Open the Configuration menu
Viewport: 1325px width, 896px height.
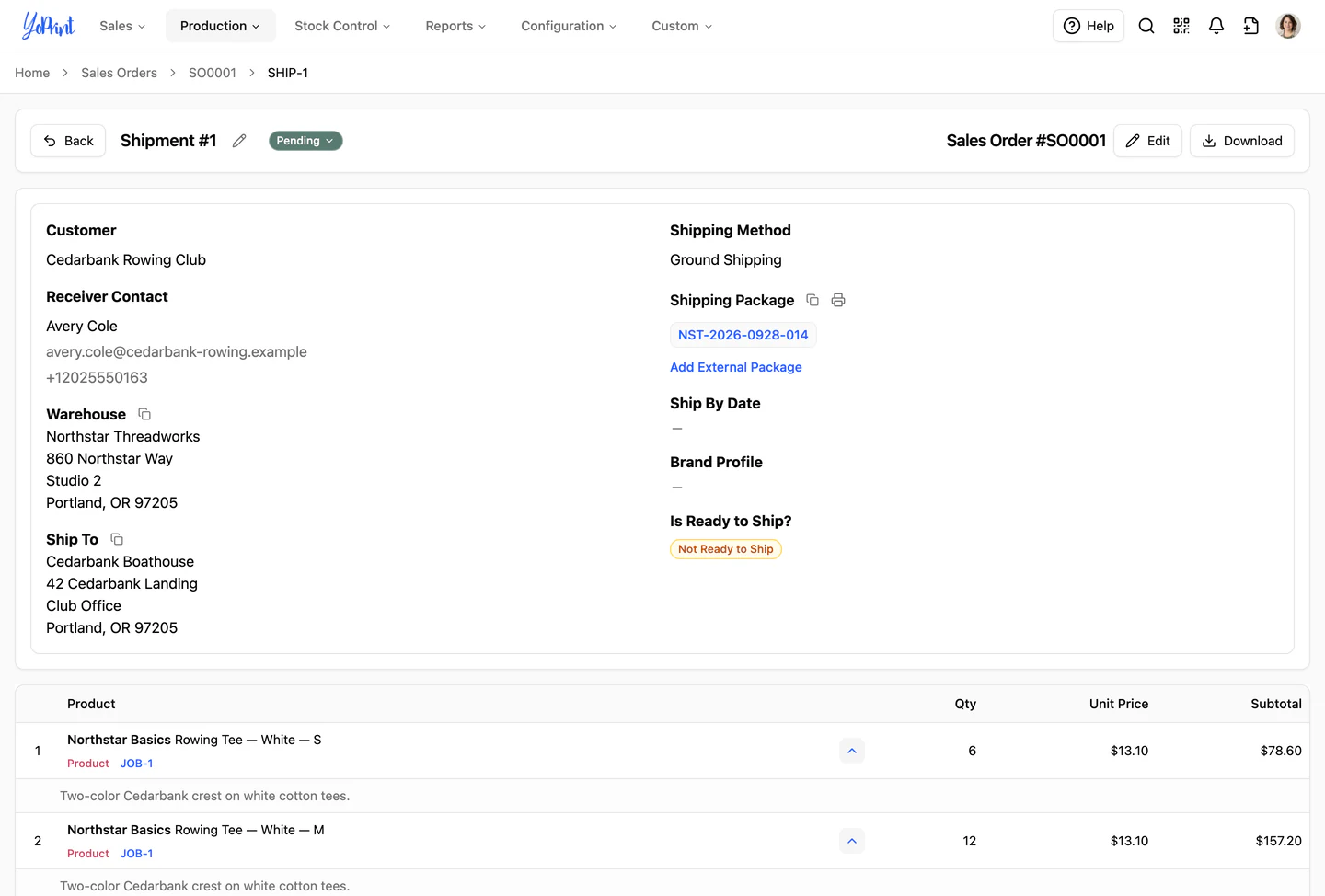(569, 26)
